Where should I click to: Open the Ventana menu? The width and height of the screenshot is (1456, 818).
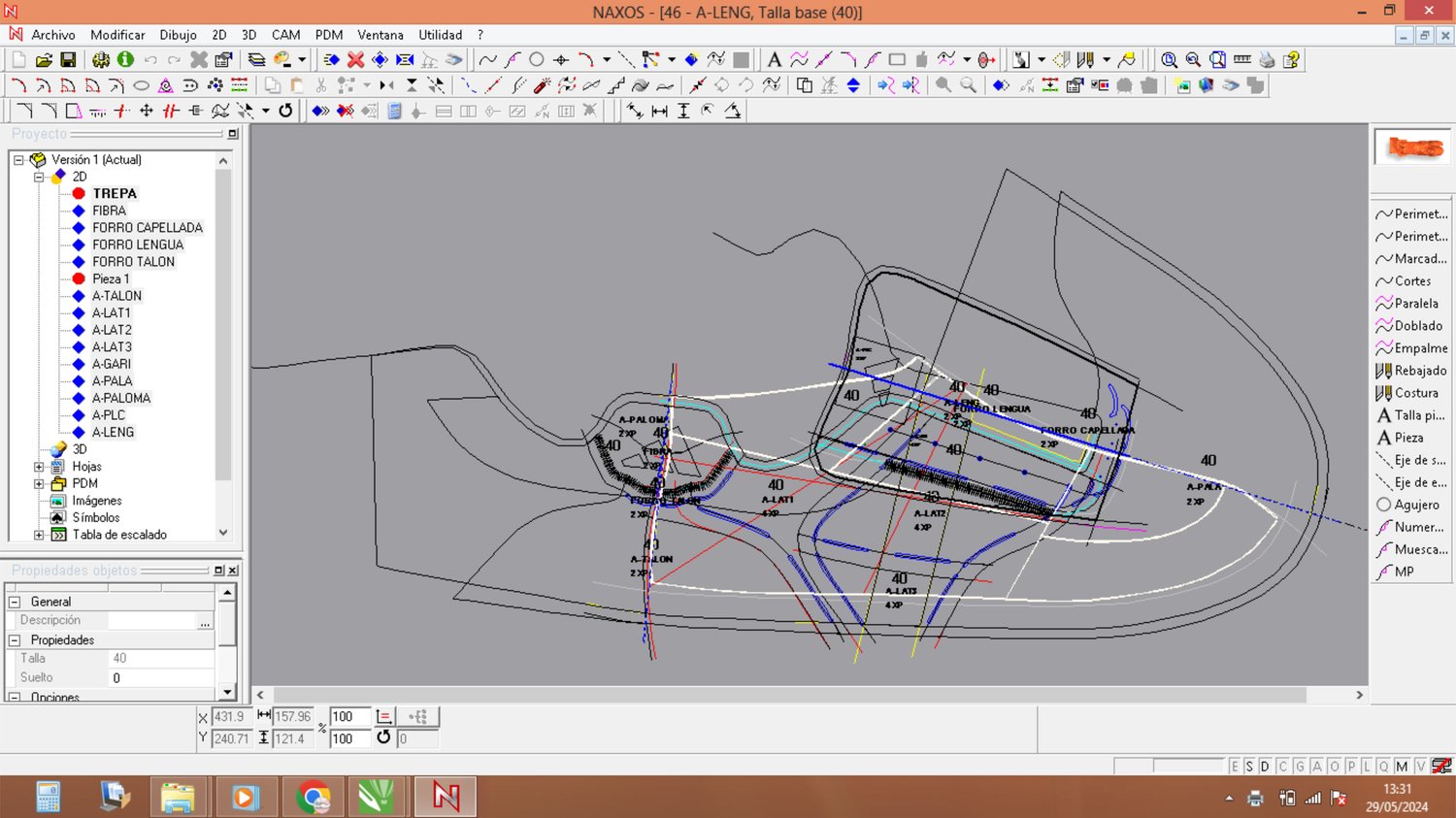point(381,35)
